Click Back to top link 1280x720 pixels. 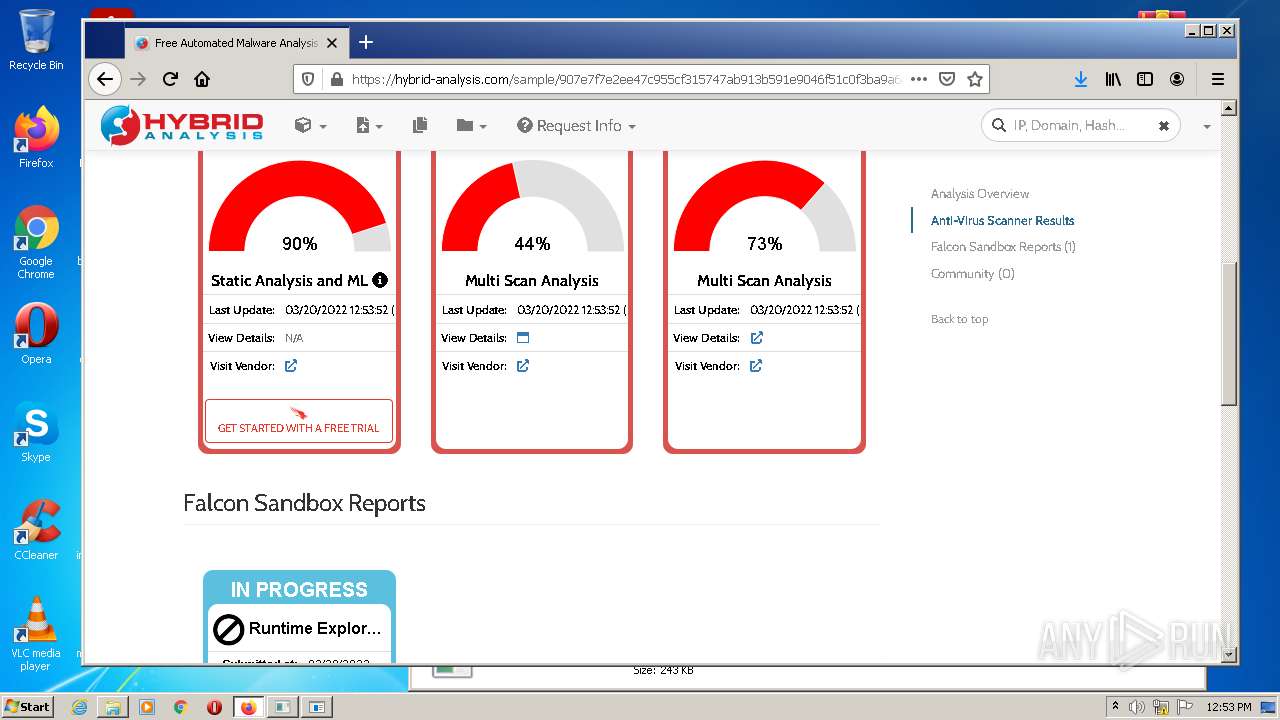point(959,320)
